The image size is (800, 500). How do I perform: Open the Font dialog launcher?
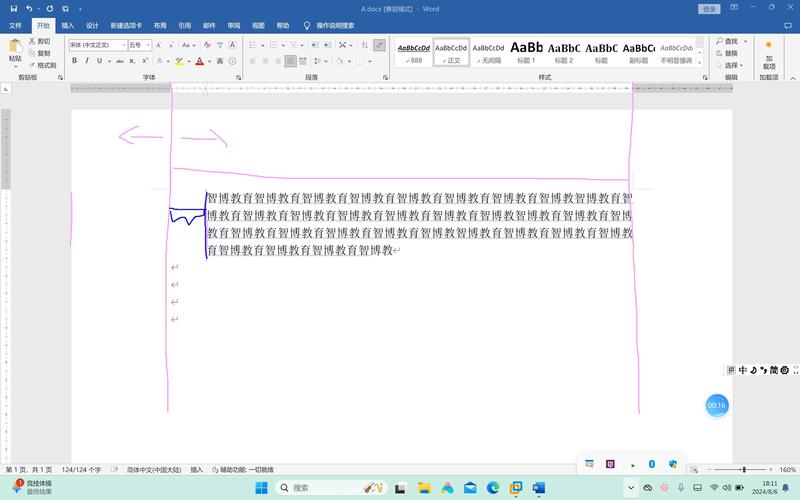238,78
